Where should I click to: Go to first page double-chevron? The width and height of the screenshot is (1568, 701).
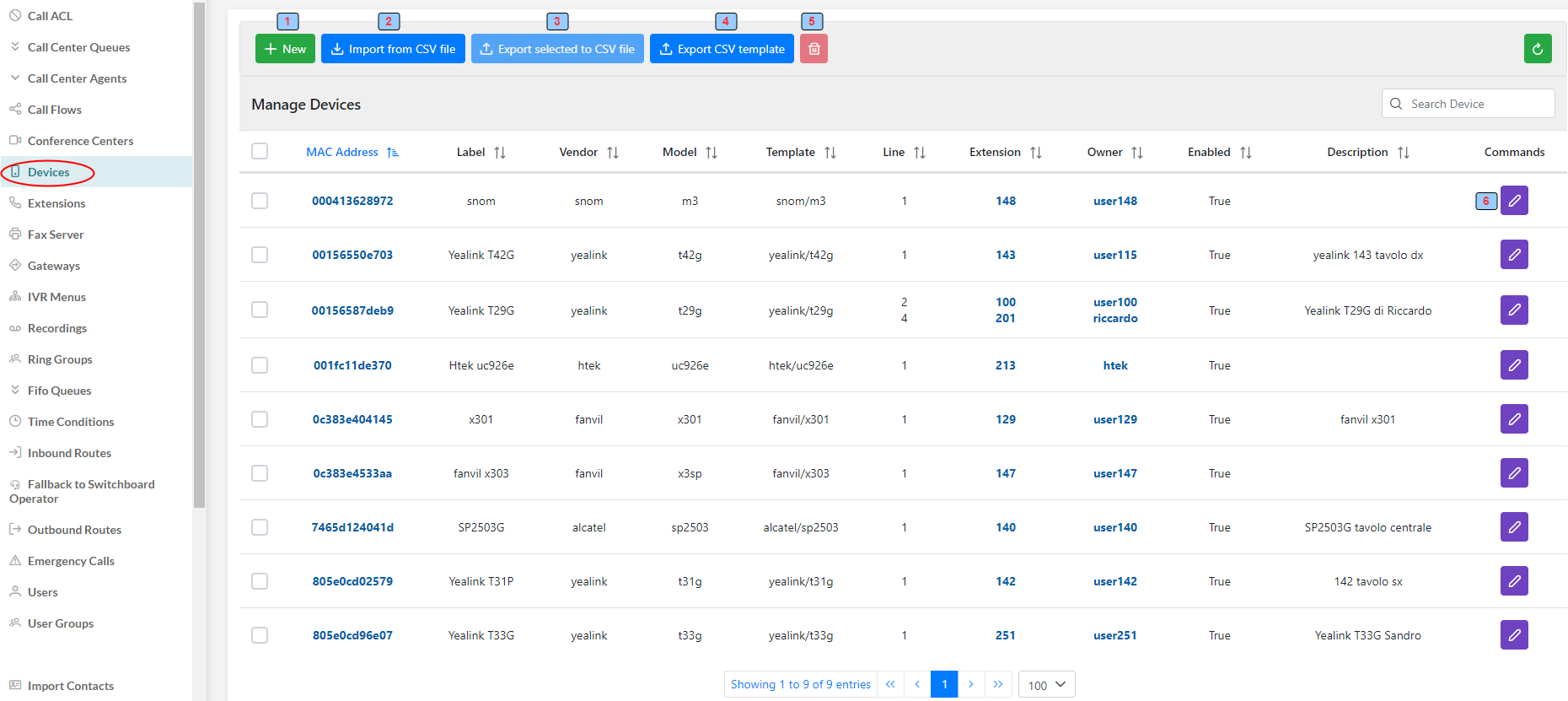[x=890, y=684]
